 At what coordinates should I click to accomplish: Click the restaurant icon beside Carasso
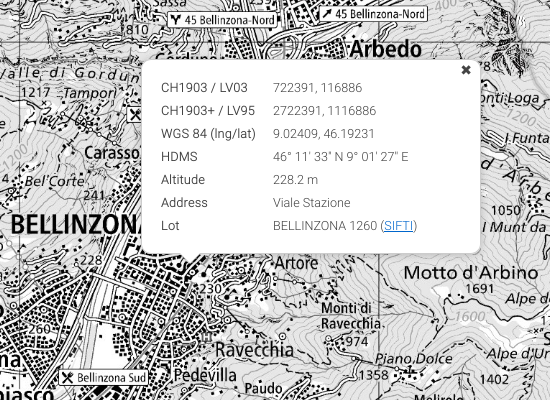point(134,114)
